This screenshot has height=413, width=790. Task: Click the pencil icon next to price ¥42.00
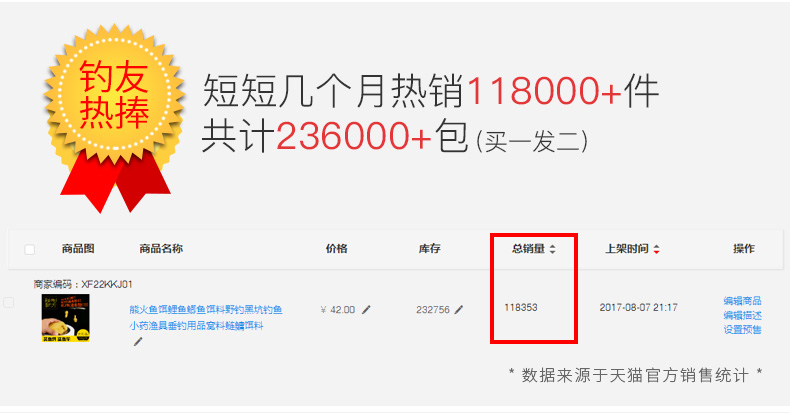pyautogui.click(x=366, y=309)
